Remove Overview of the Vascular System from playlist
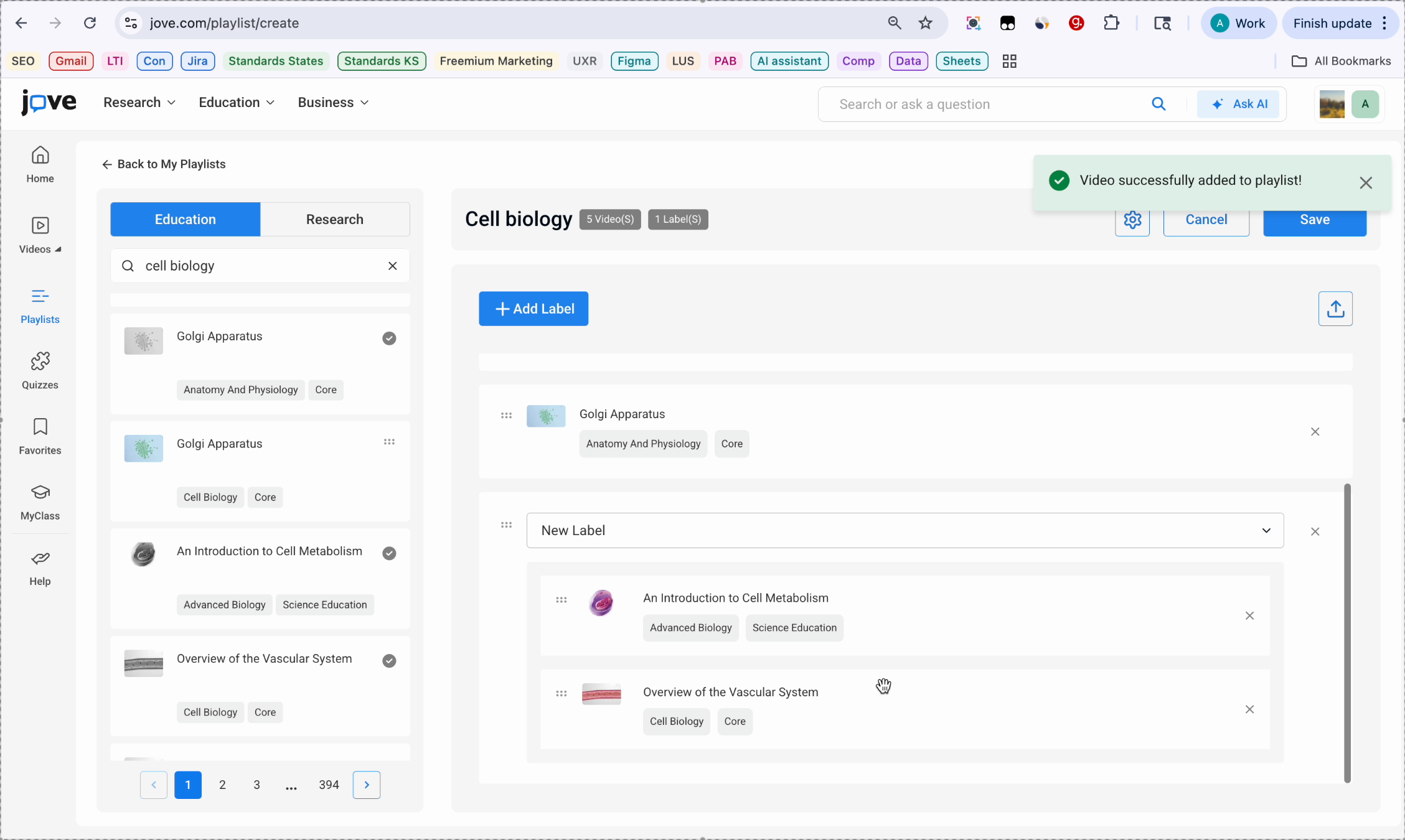This screenshot has height=840, width=1405. 1249,709
